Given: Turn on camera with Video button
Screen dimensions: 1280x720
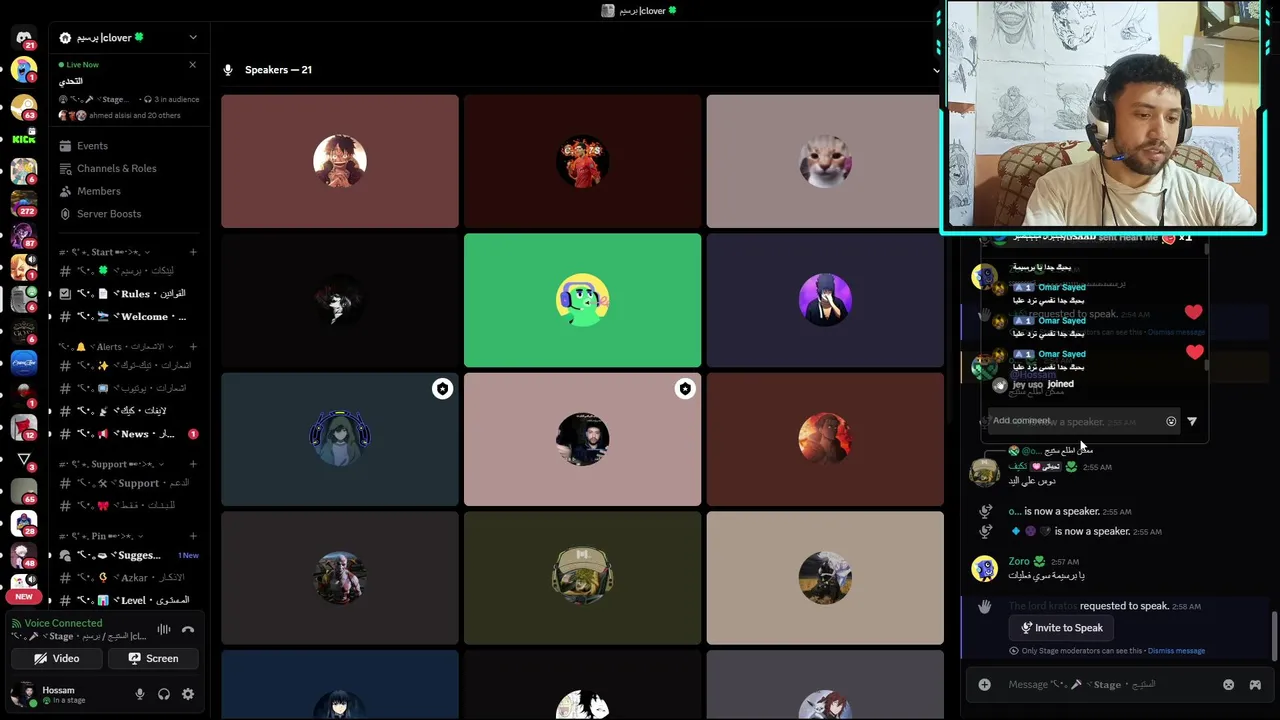Looking at the screenshot, I should [x=56, y=658].
